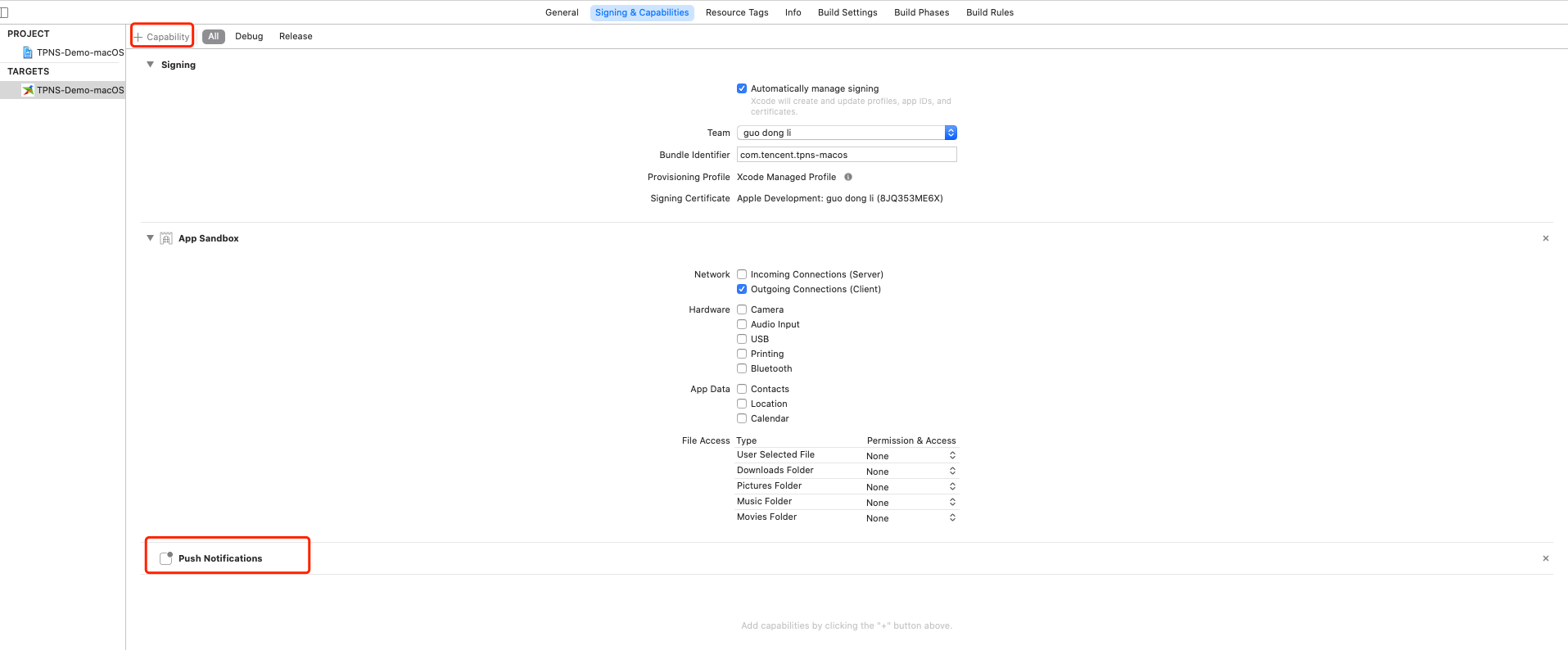Click the TARGETS sidebar heading
Image resolution: width=1568 pixels, height=650 pixels.
[x=29, y=71]
